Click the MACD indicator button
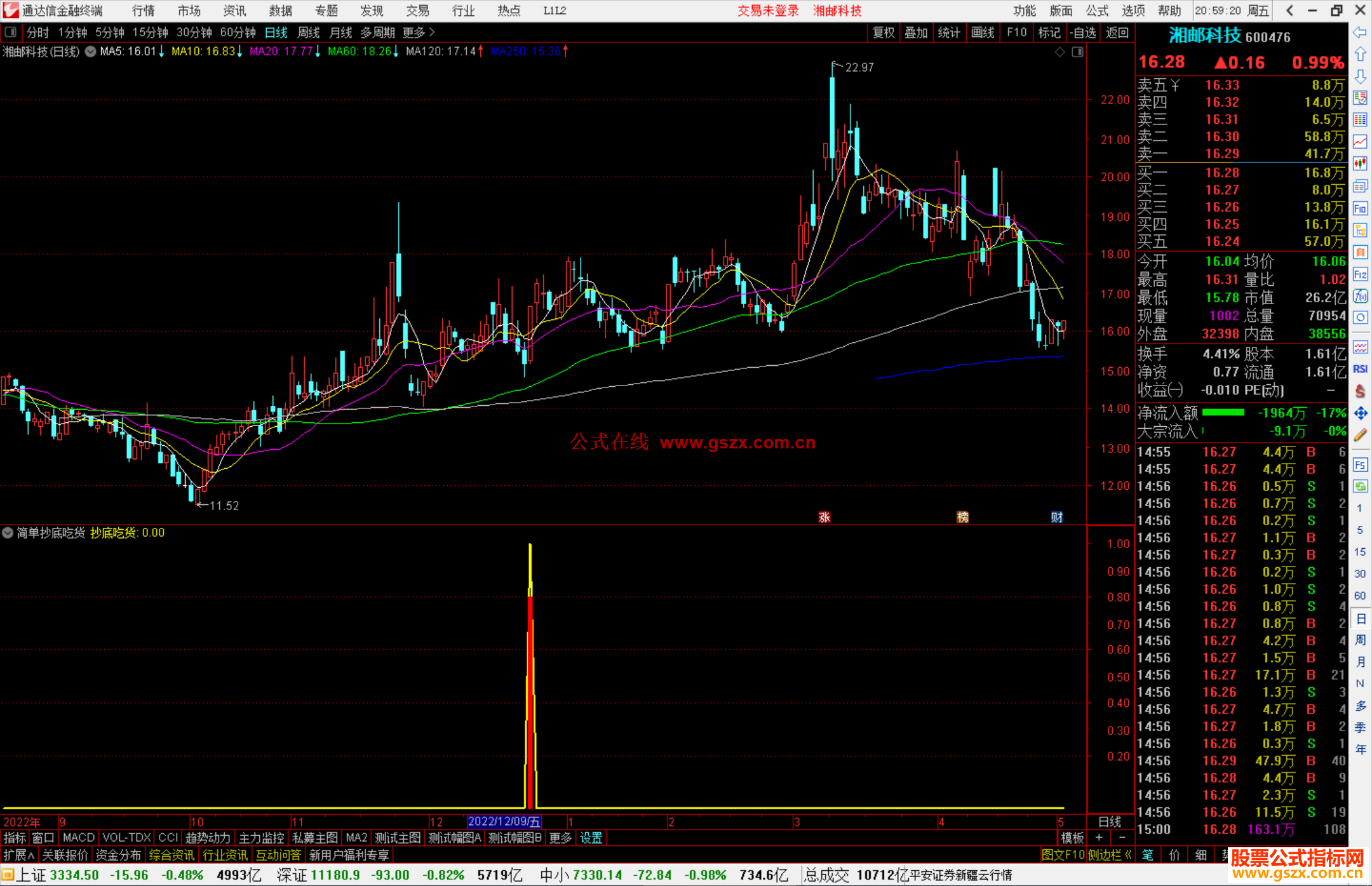 pos(78,838)
